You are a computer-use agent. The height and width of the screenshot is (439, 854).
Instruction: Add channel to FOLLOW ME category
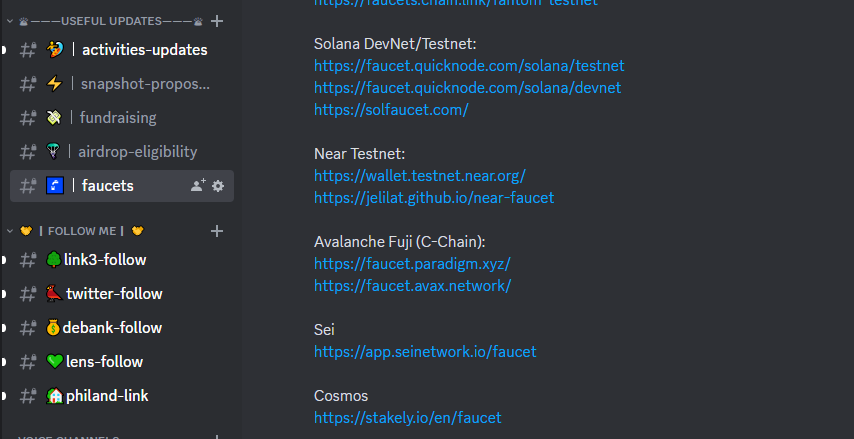217,231
